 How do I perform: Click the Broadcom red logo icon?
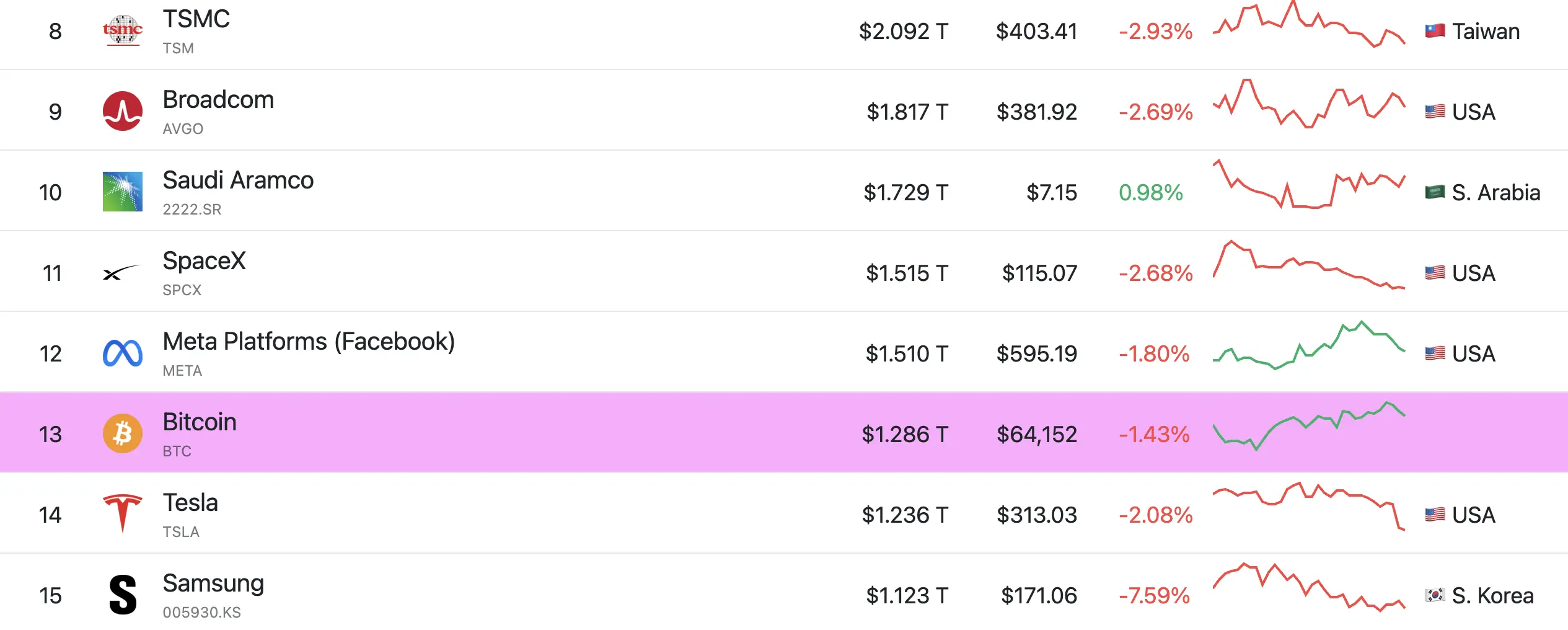pos(122,111)
